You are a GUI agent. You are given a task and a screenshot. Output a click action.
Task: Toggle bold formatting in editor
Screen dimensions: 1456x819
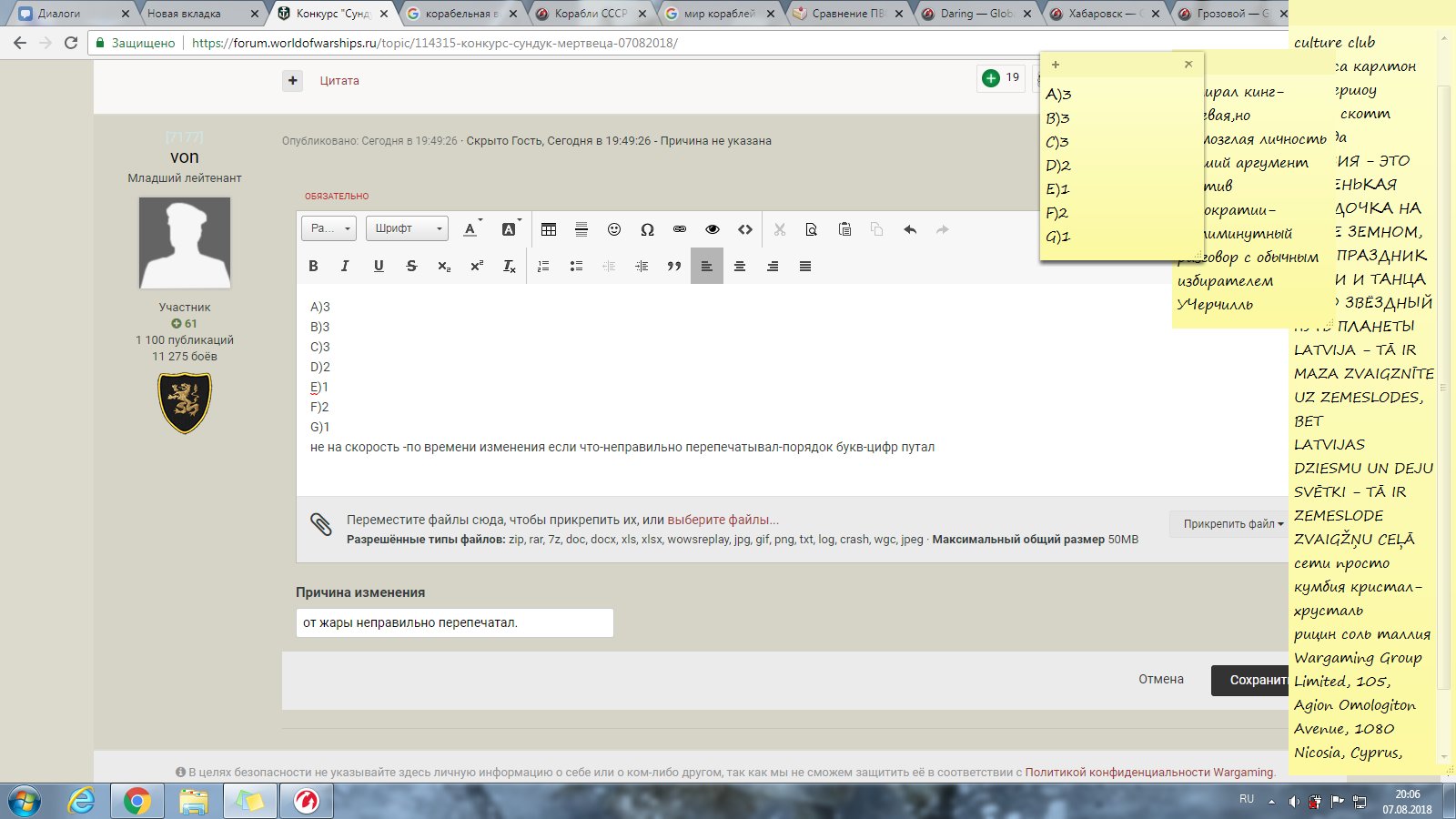click(313, 266)
